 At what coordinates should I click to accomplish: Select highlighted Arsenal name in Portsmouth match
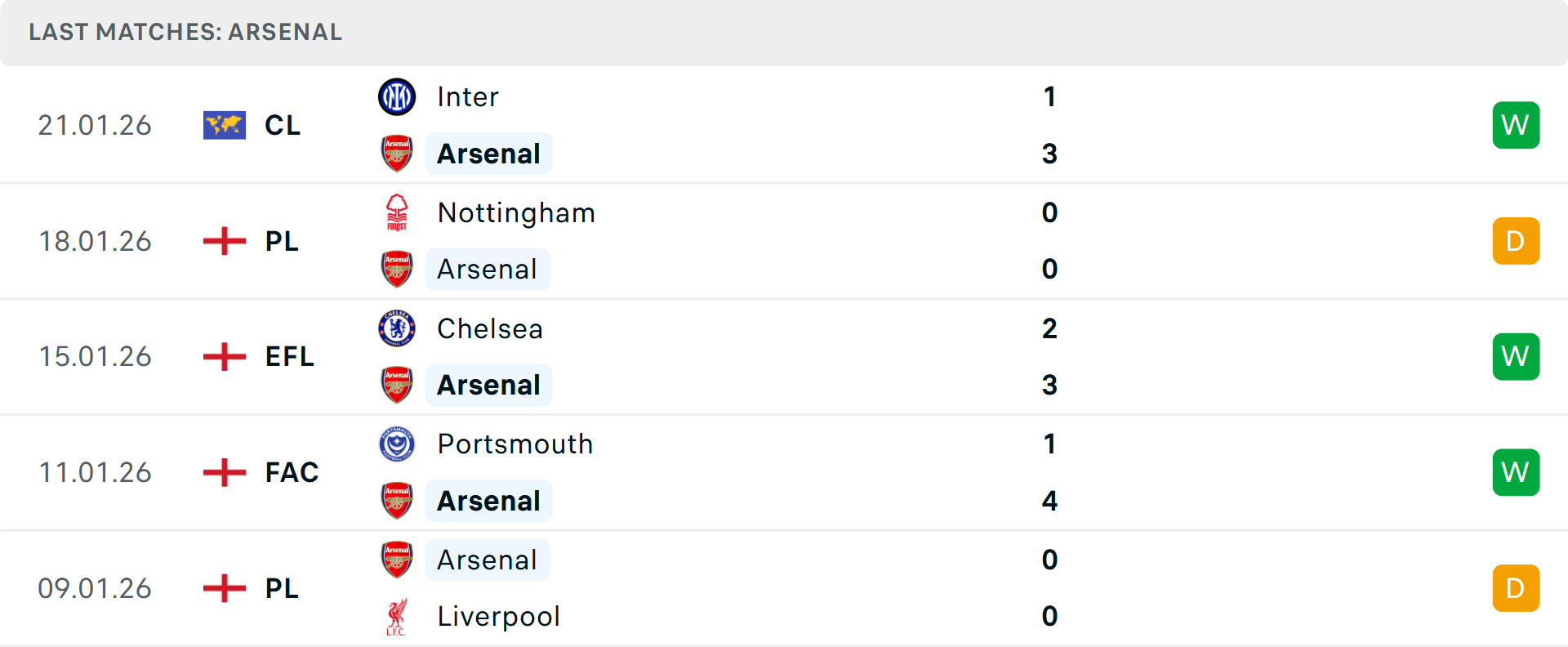coord(488,501)
